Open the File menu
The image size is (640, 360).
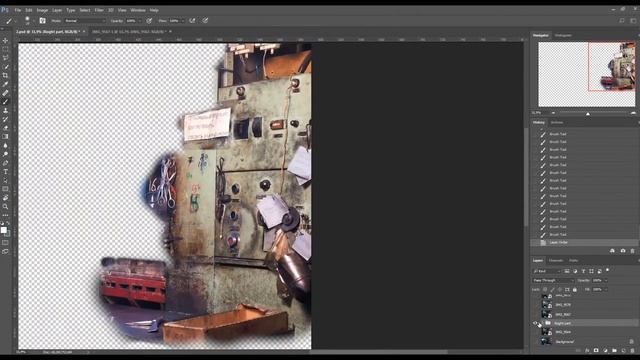(18, 10)
